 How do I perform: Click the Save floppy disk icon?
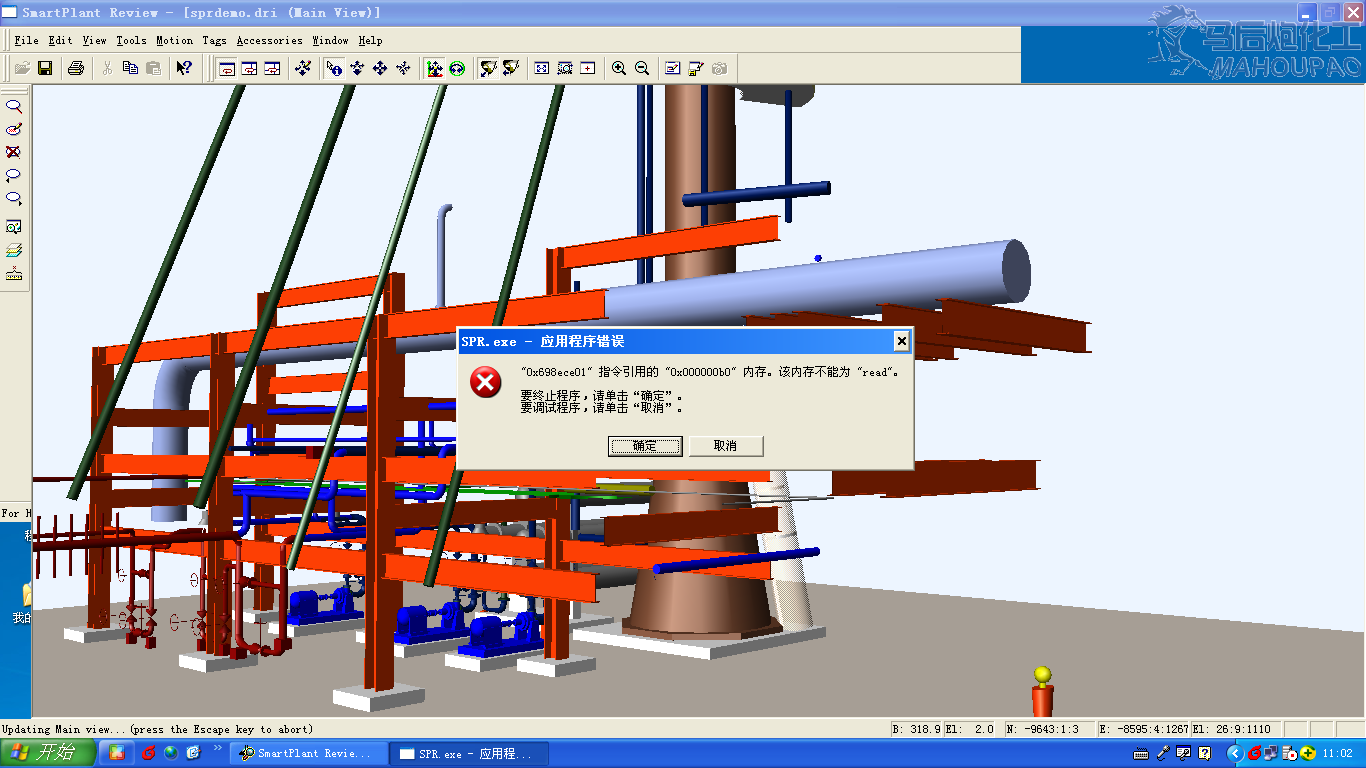point(45,68)
